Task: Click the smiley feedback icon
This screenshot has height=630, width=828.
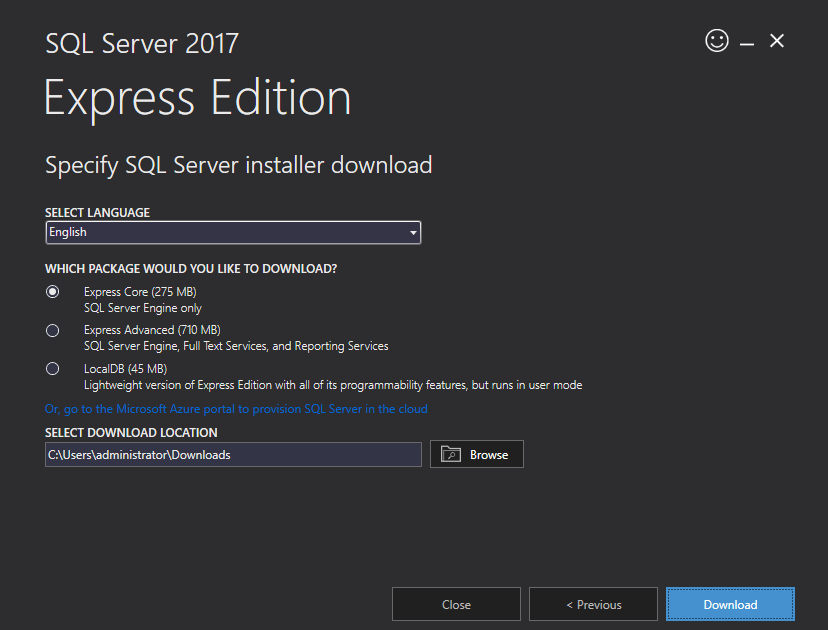Action: [717, 41]
